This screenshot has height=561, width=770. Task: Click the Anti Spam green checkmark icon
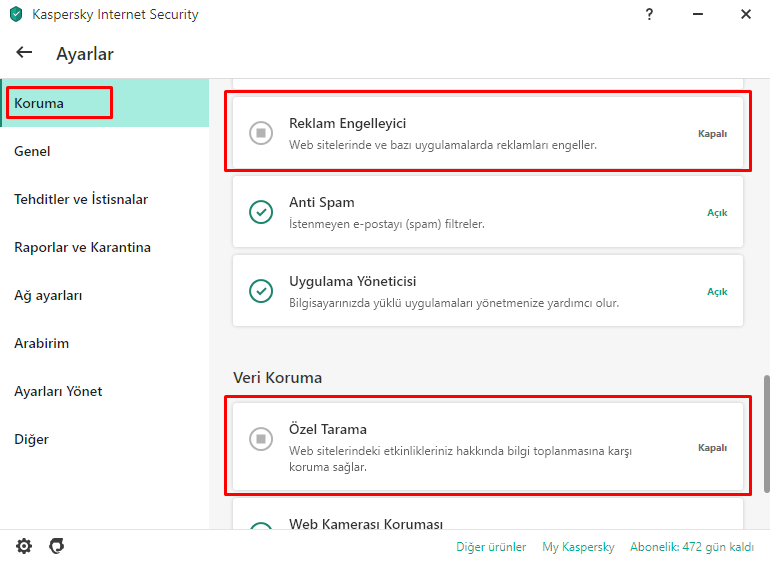tap(261, 212)
